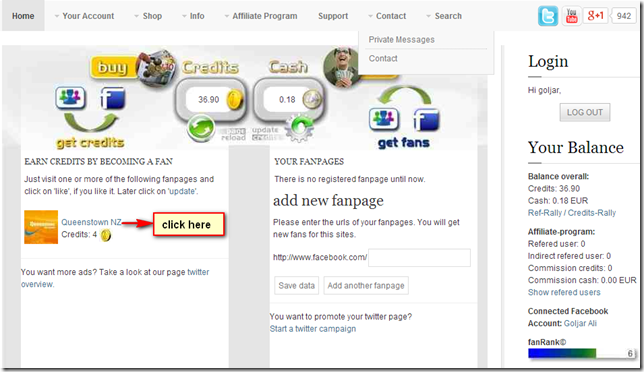The width and height of the screenshot is (644, 372).
Task: Click the 'add new fanpage' heading
Action: click(x=328, y=201)
